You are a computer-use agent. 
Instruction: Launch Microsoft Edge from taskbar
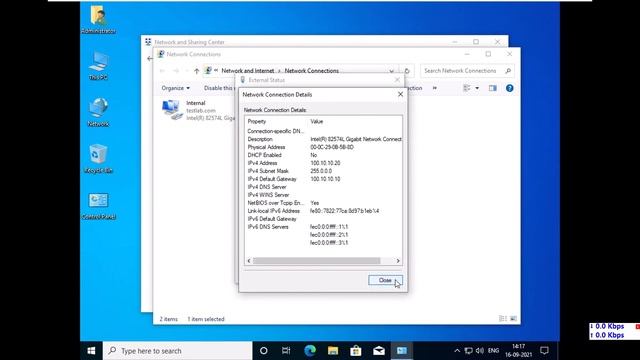(310, 351)
